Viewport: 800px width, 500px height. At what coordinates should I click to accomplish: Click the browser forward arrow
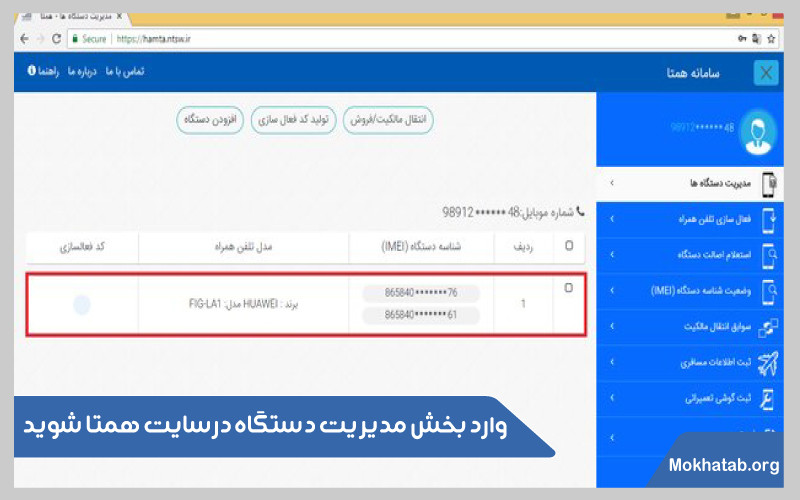(41, 39)
